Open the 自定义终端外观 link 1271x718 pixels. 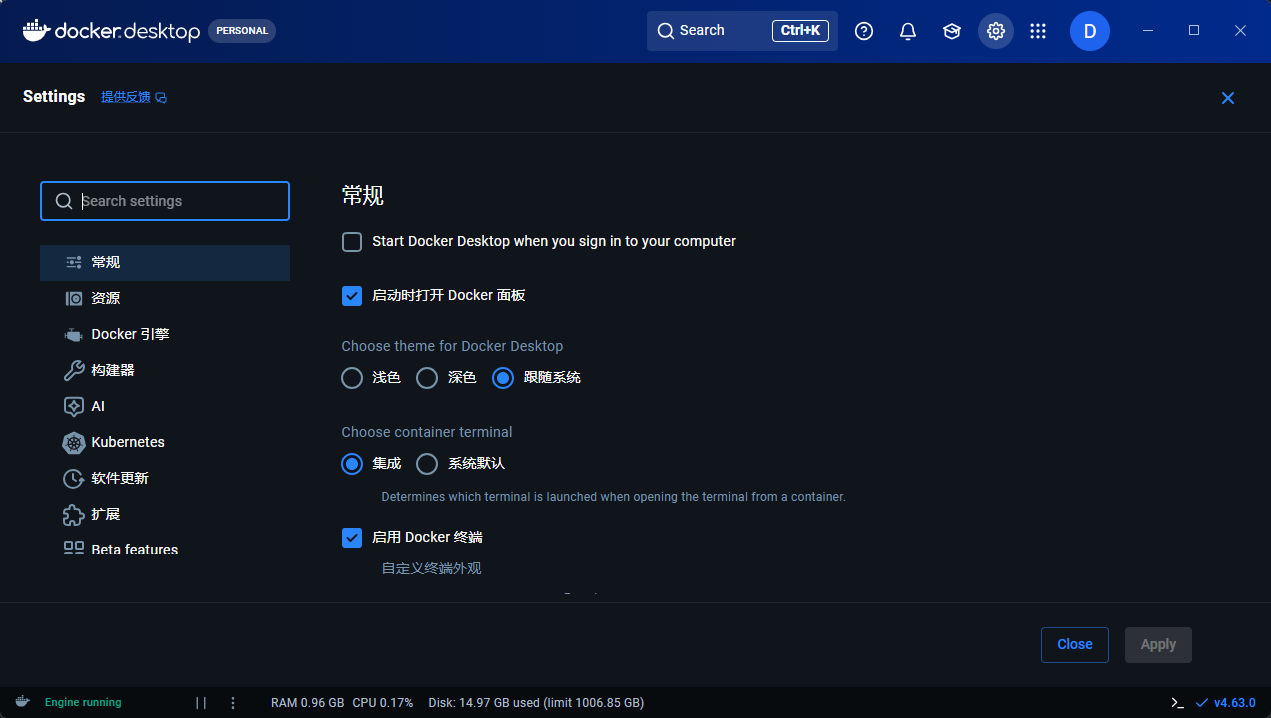point(431,568)
